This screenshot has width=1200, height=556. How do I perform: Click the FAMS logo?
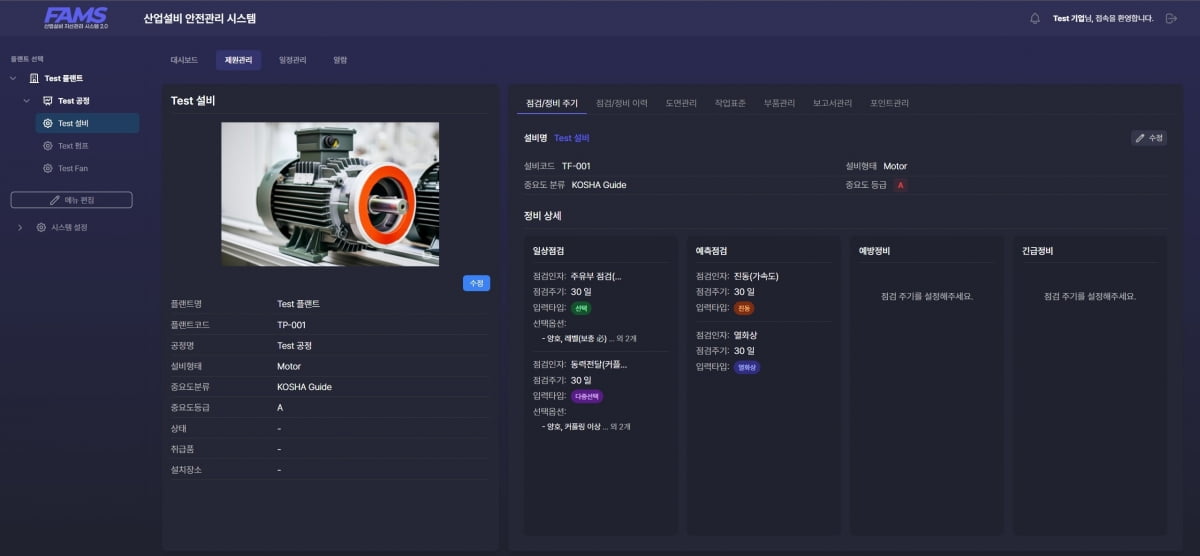coord(76,18)
